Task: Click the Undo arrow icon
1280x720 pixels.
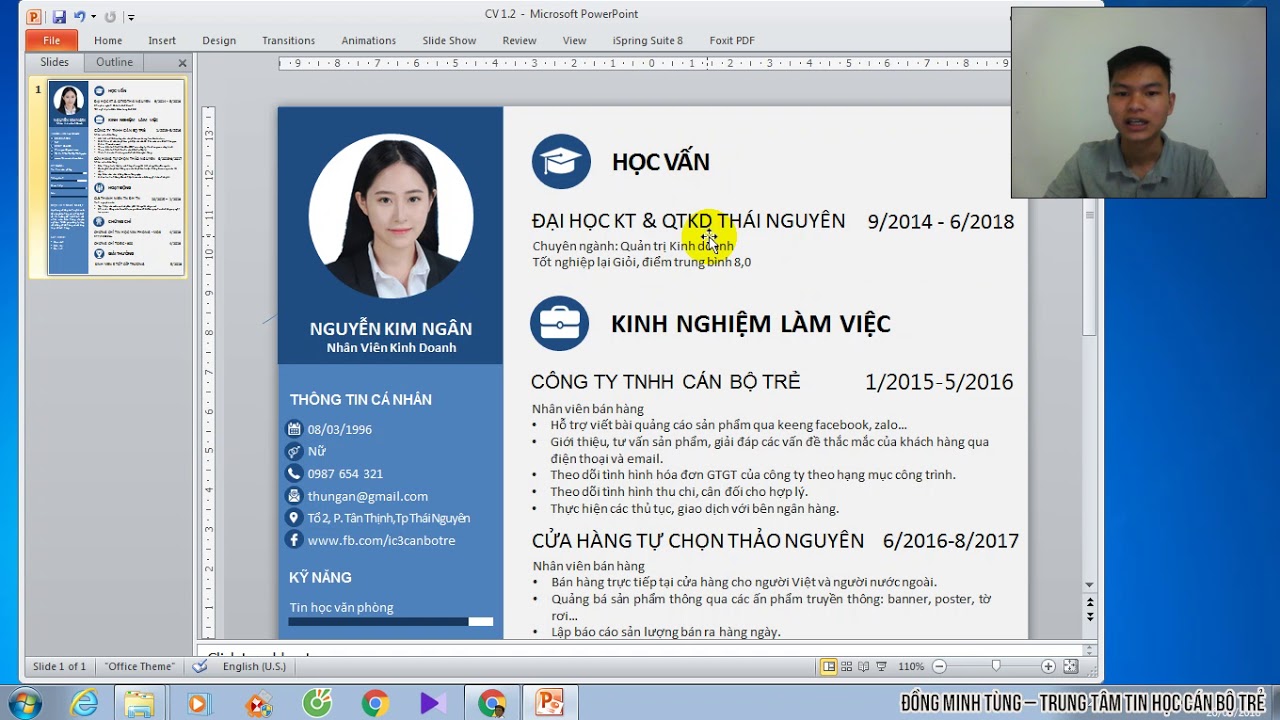Action: 80,16
